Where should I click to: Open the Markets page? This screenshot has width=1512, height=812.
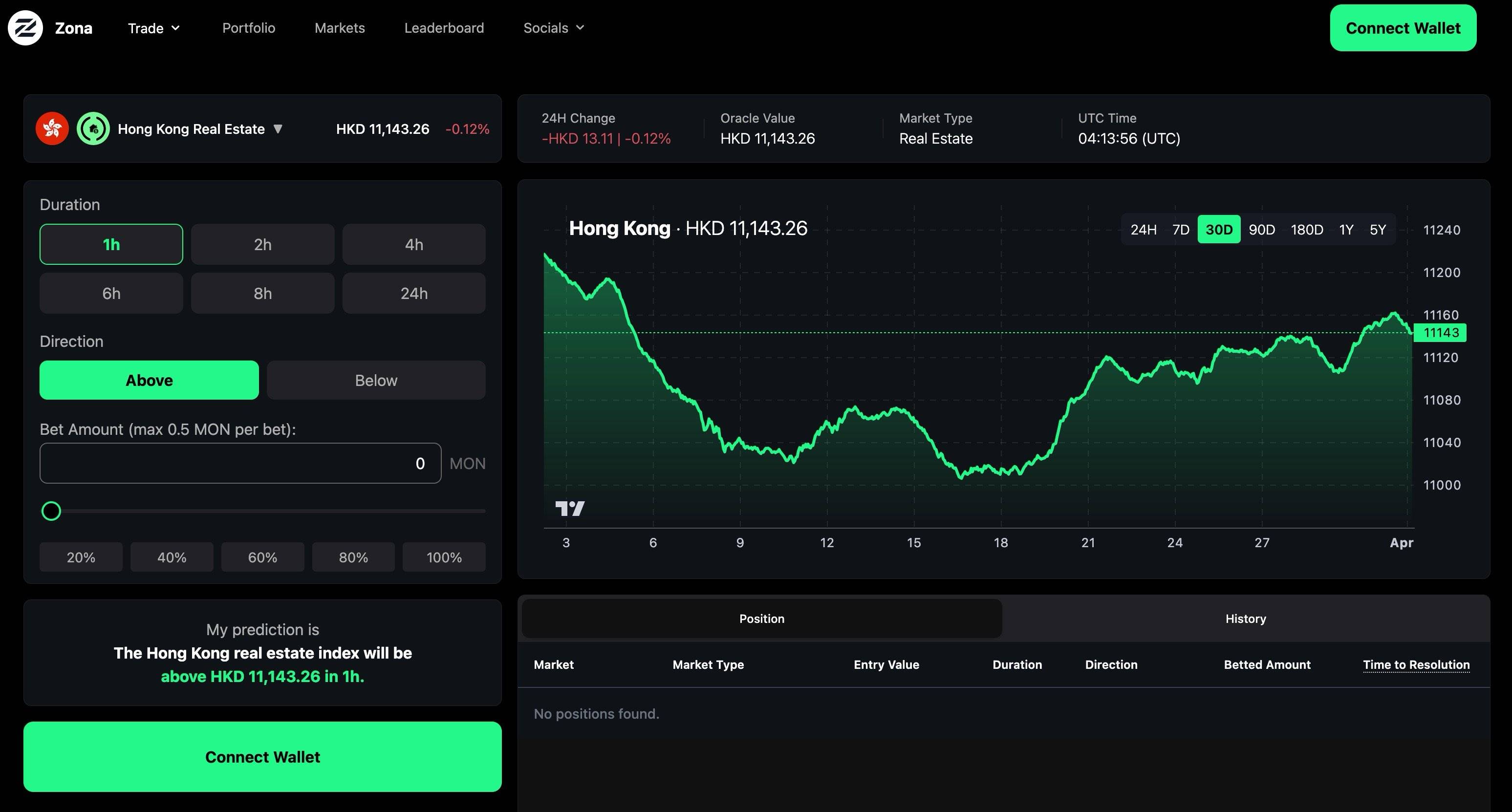coord(340,28)
